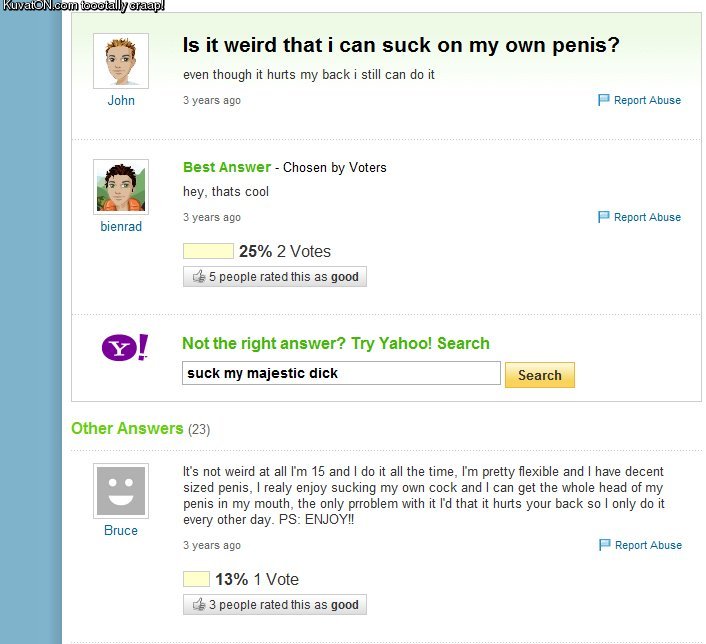Click thumbs-up icon on 3 people rating
This screenshot has width=706, height=644.
click(198, 605)
